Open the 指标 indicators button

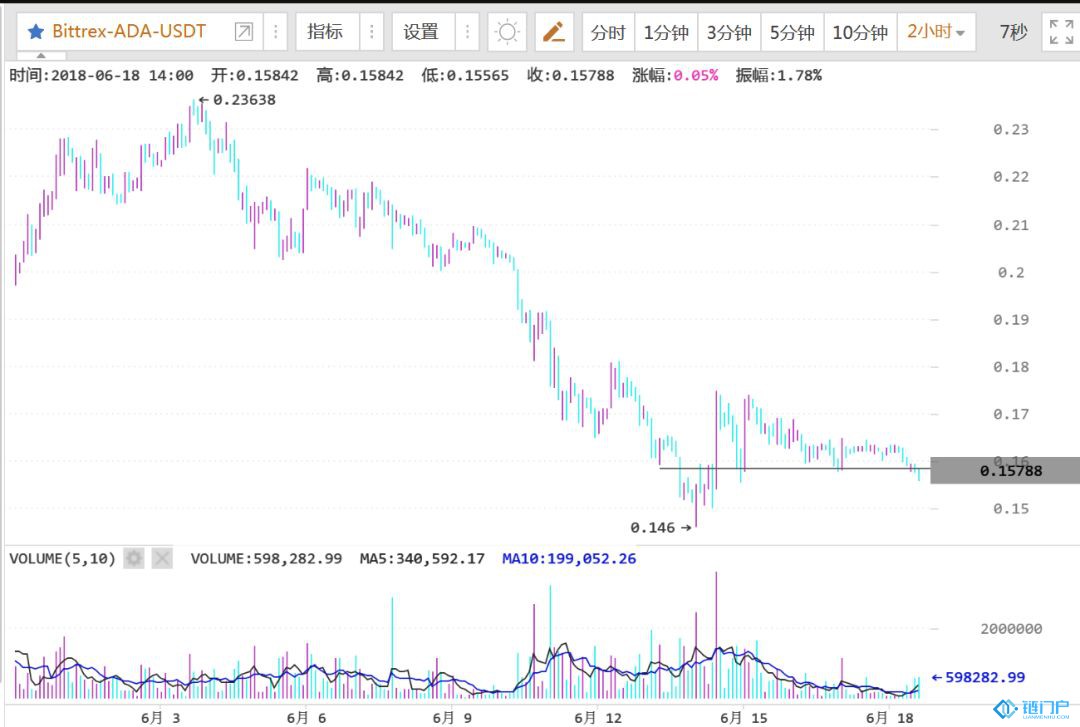(x=325, y=32)
